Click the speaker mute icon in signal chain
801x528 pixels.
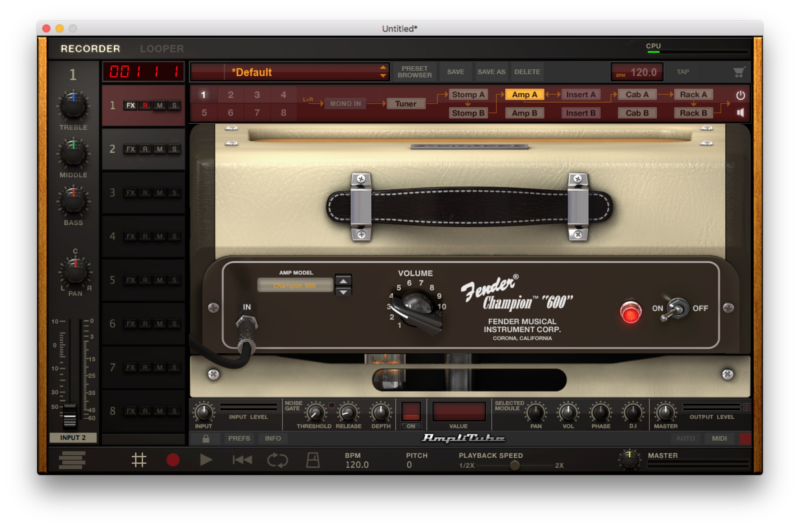[x=740, y=112]
